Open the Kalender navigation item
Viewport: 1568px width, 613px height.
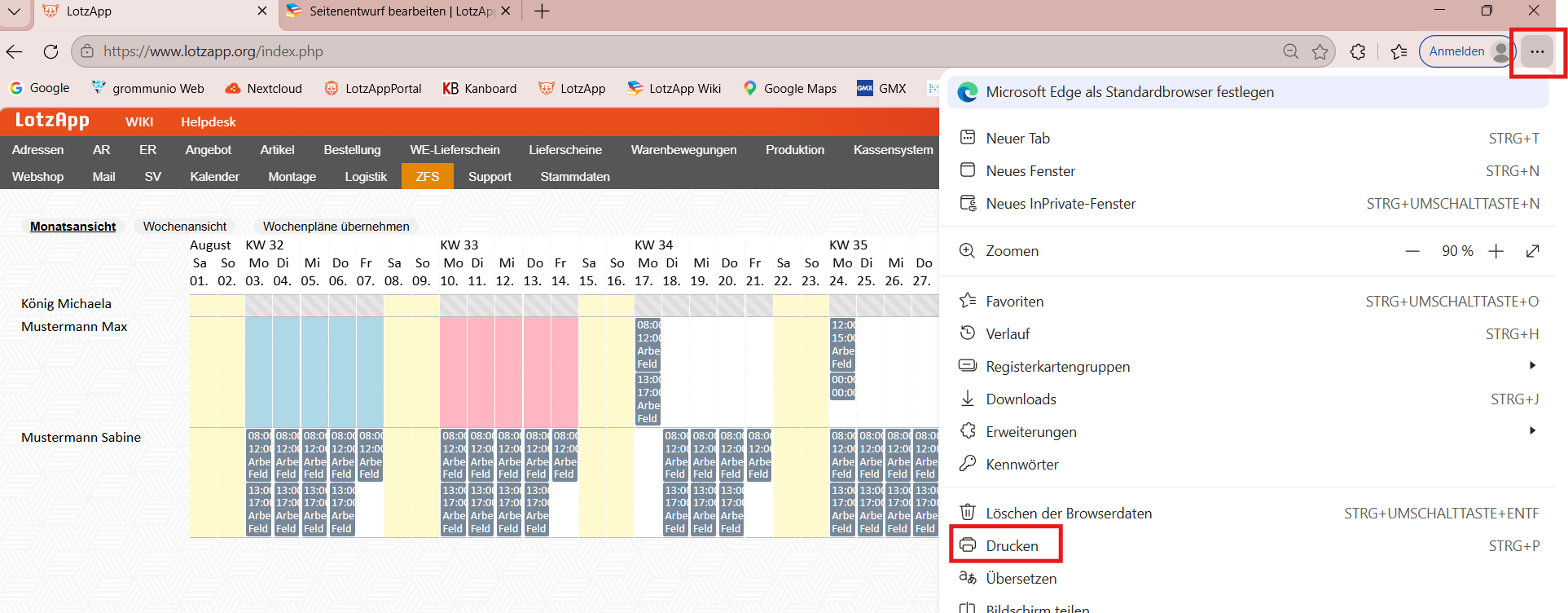tap(214, 176)
